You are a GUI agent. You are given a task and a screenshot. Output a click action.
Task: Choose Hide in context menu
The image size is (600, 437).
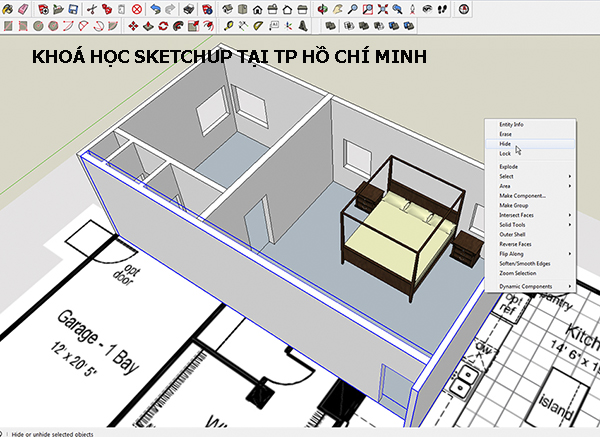coord(530,144)
